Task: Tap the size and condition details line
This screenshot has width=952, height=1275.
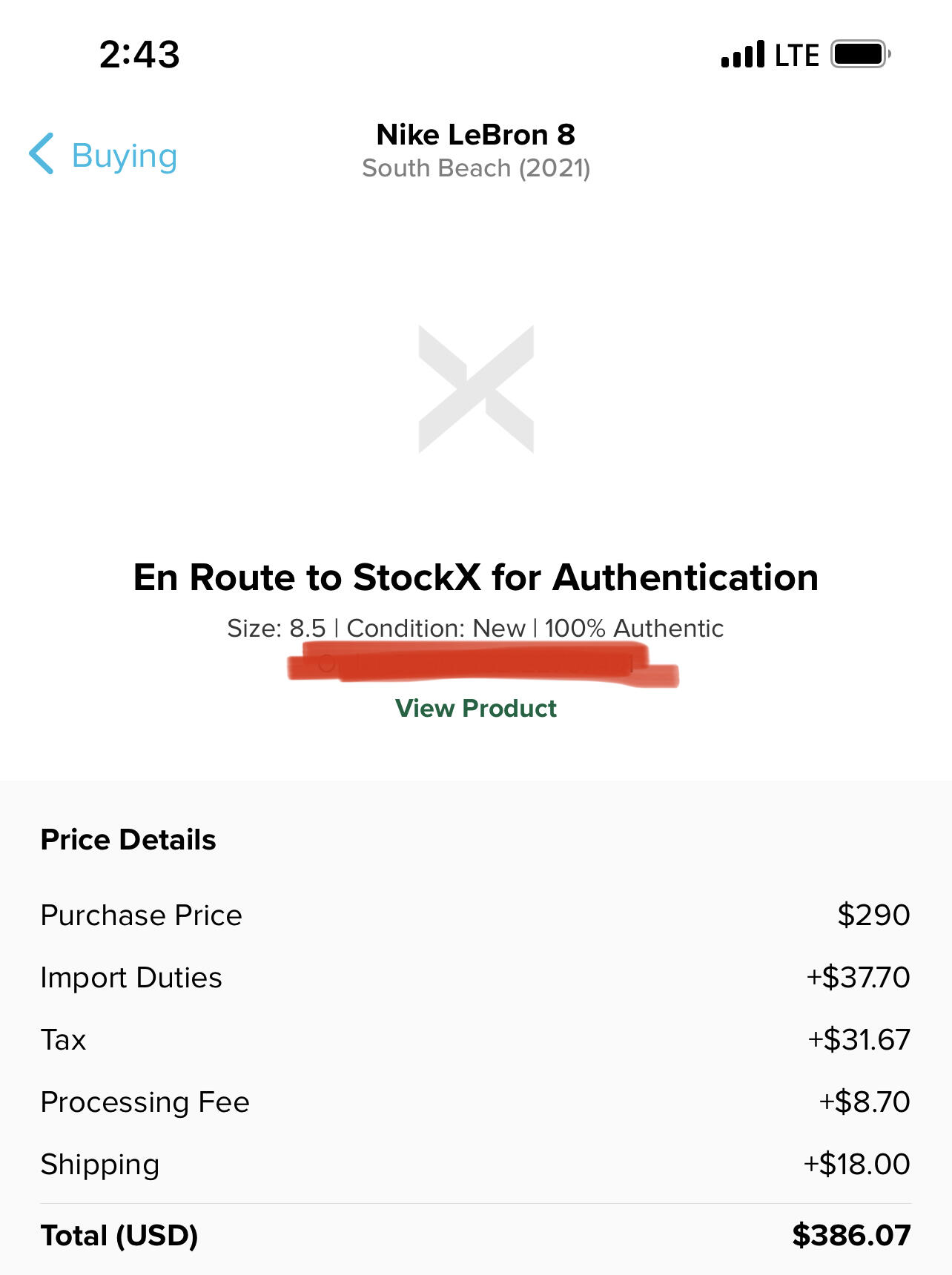Action: click(x=476, y=628)
